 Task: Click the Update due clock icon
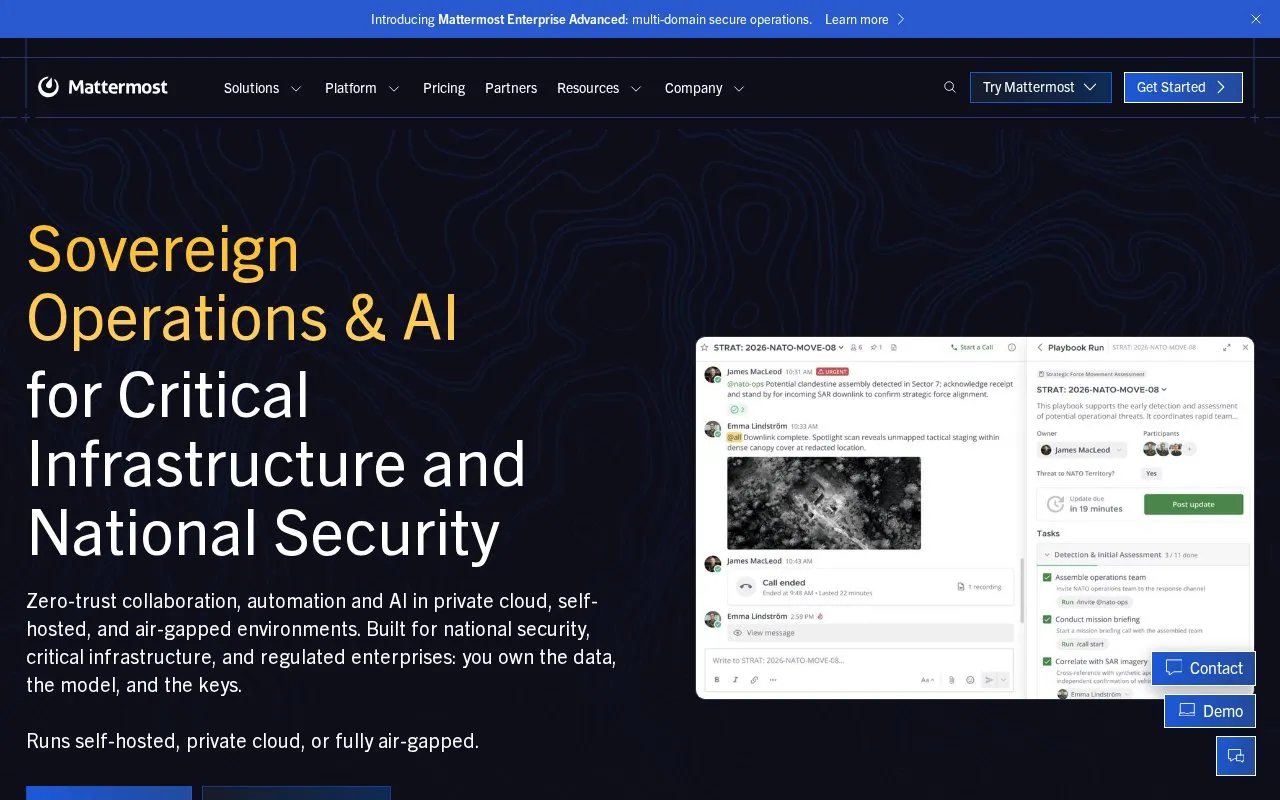click(x=1053, y=504)
